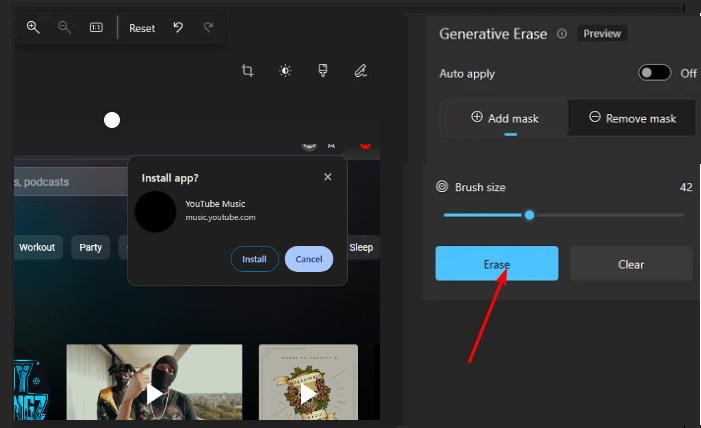701x428 pixels.
Task: Click the 1:1 actual size icon
Action: click(96, 28)
